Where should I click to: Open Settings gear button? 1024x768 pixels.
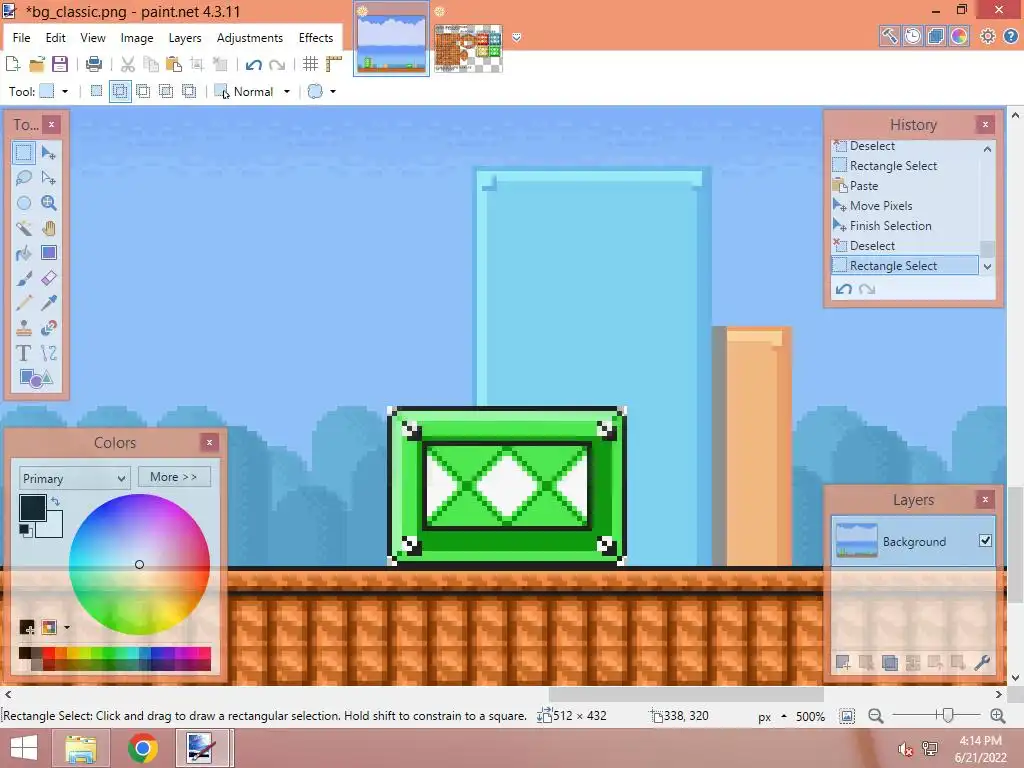point(987,36)
